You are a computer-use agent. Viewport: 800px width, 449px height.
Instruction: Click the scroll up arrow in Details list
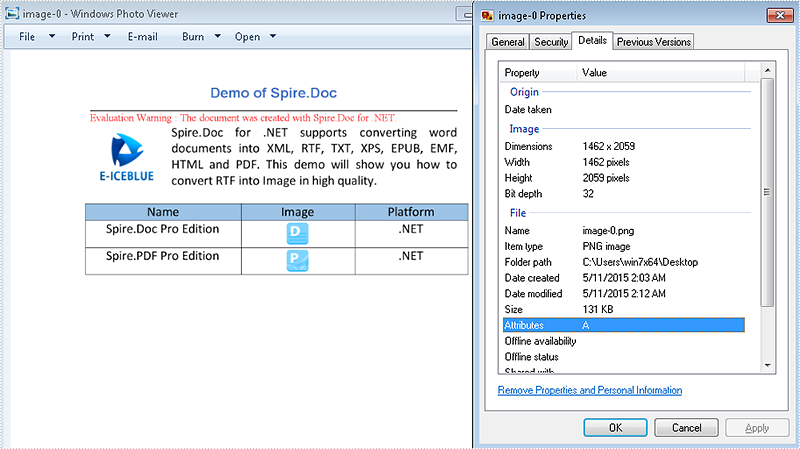point(767,70)
